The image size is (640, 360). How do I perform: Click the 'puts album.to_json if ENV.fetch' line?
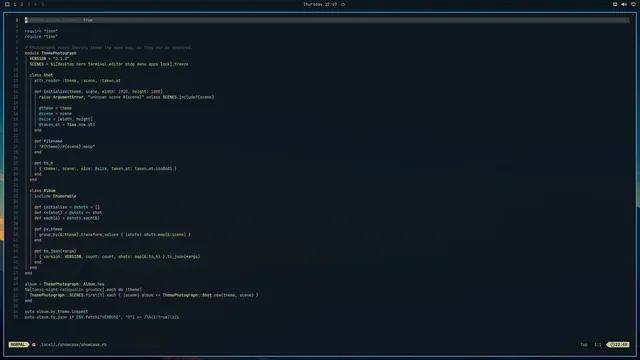102,317
